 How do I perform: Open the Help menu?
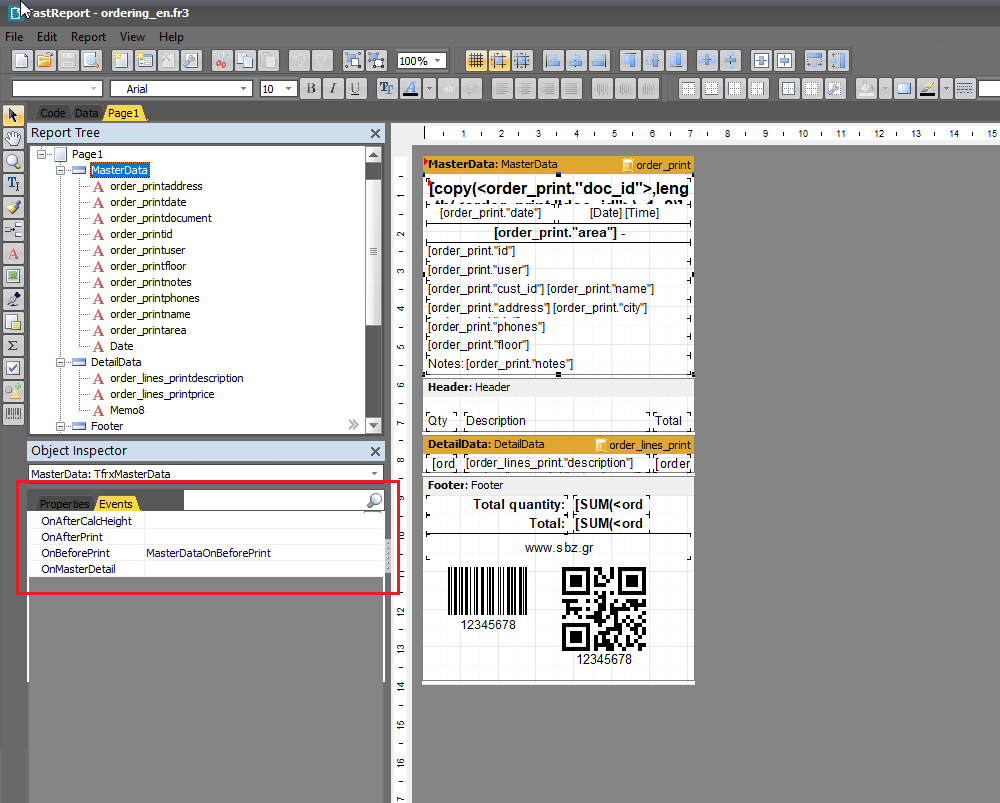click(x=171, y=37)
